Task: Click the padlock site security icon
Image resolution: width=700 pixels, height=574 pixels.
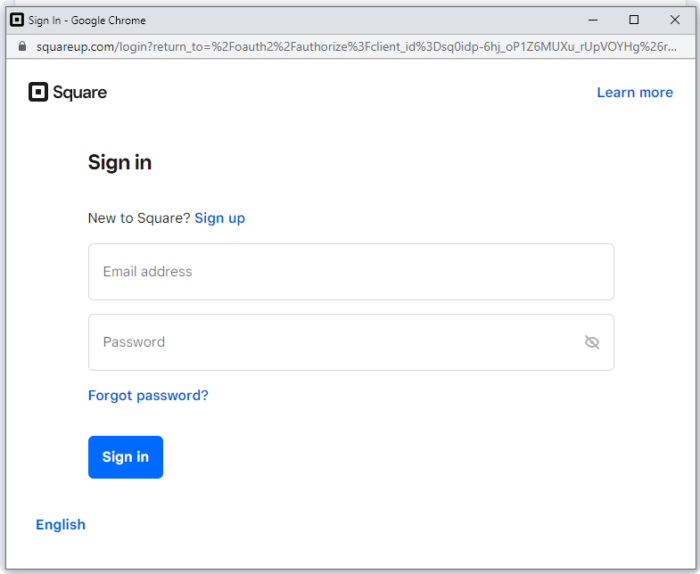Action: coord(21,47)
